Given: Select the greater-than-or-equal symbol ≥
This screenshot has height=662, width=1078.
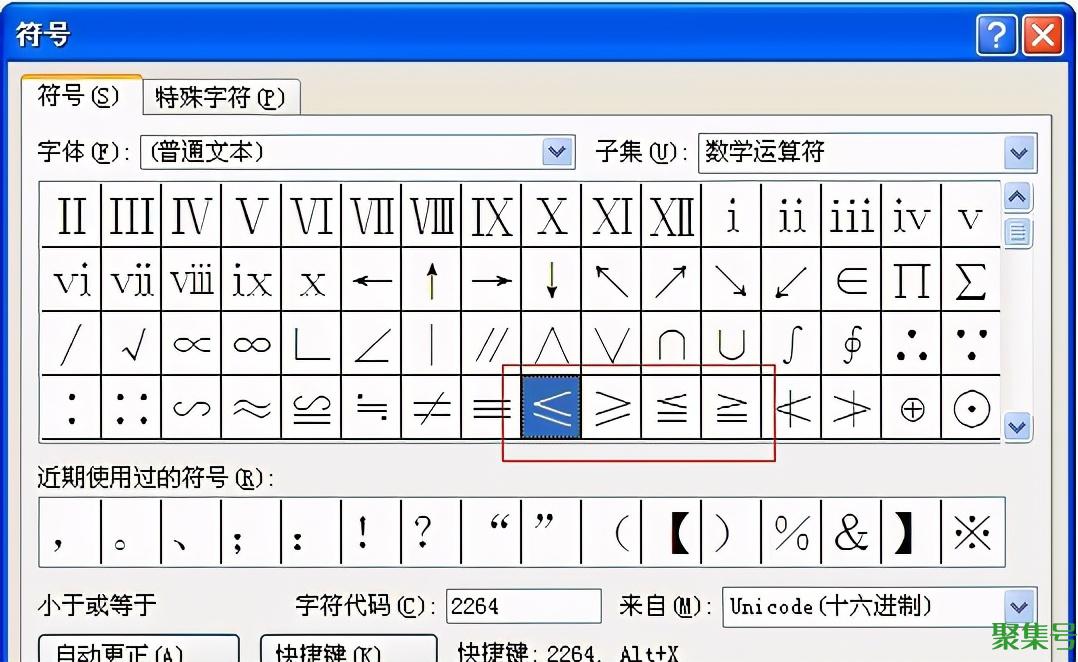Looking at the screenshot, I should [x=611, y=408].
